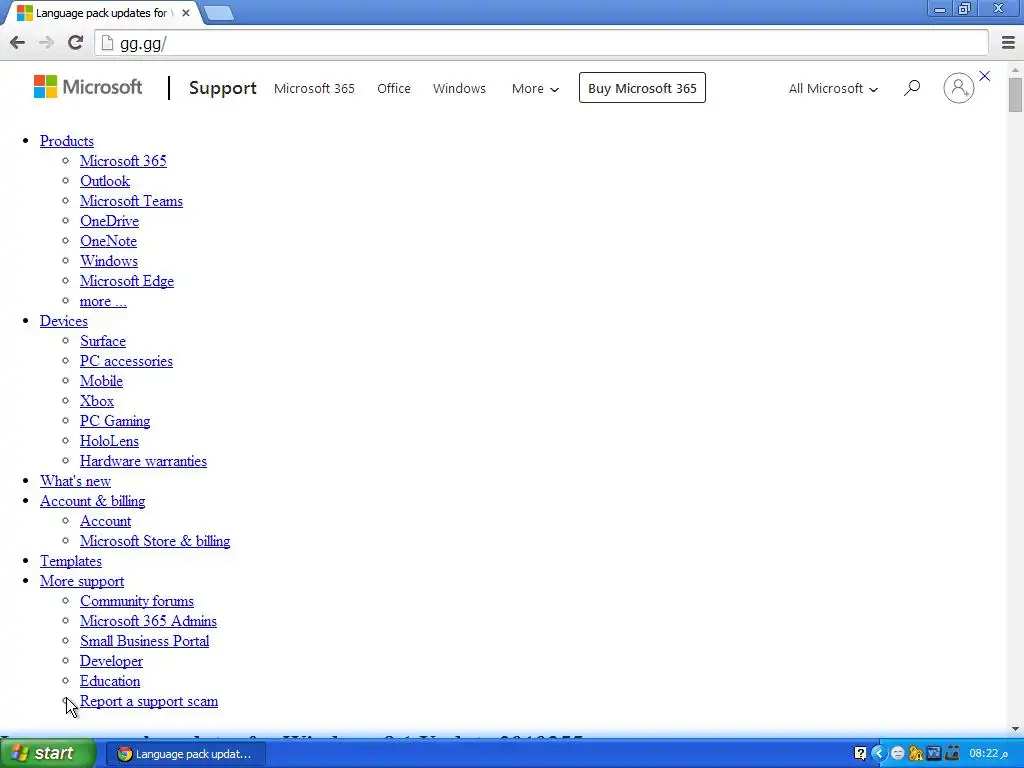Image resolution: width=1024 pixels, height=768 pixels.
Task: Dismiss the sign-in prompt with the X
Action: click(x=985, y=76)
